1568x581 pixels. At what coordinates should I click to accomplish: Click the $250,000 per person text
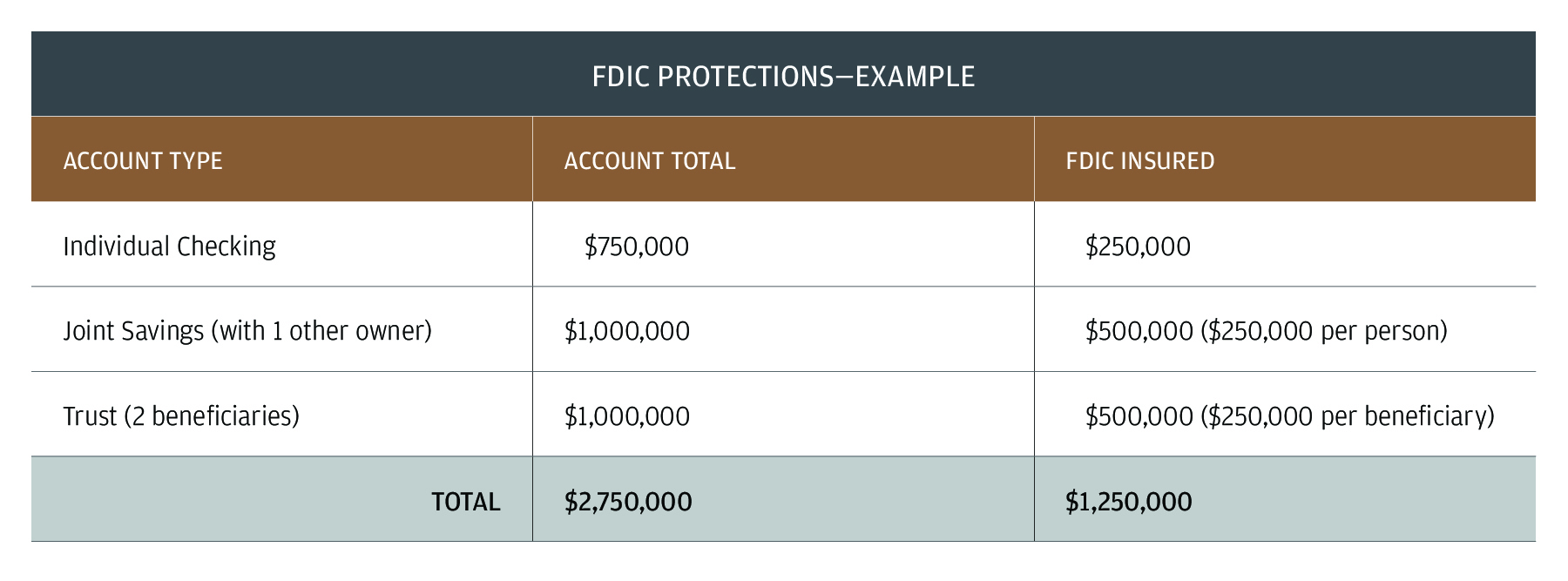(1324, 331)
